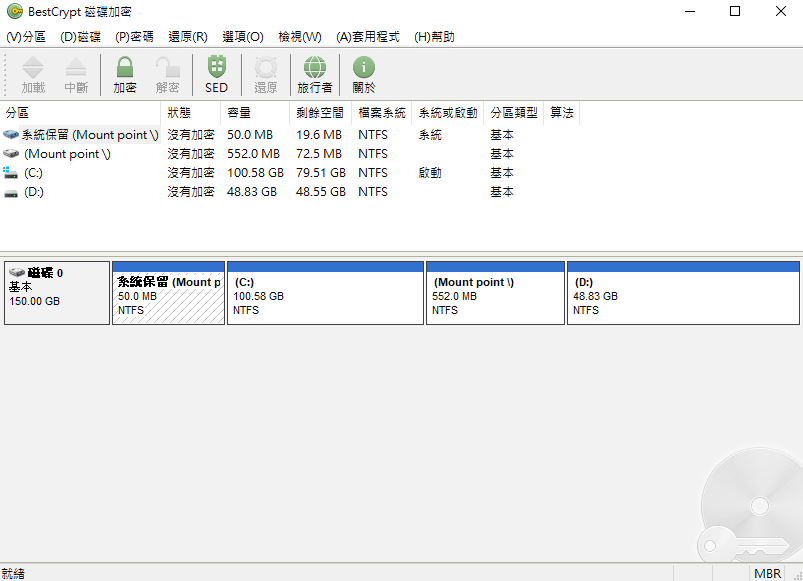The image size is (803, 581).
Task: Sort list by 容量 column header
Action: 239,113
